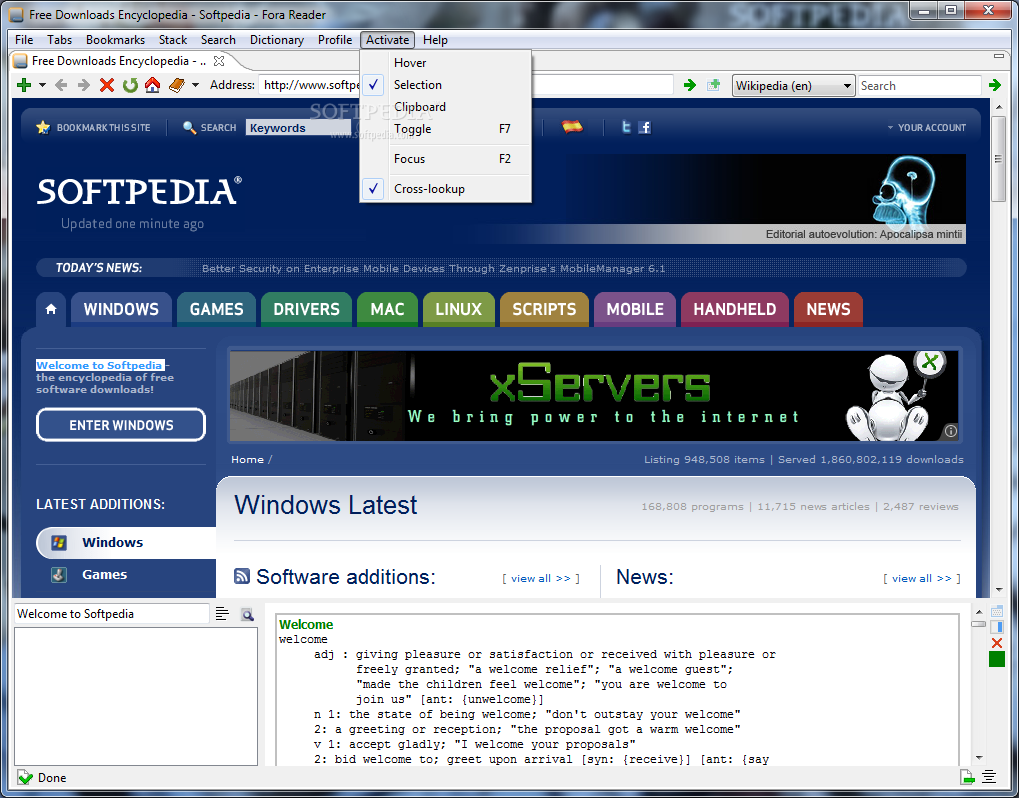
Task: Click the RSS icon beside Software additions
Action: [x=242, y=576]
